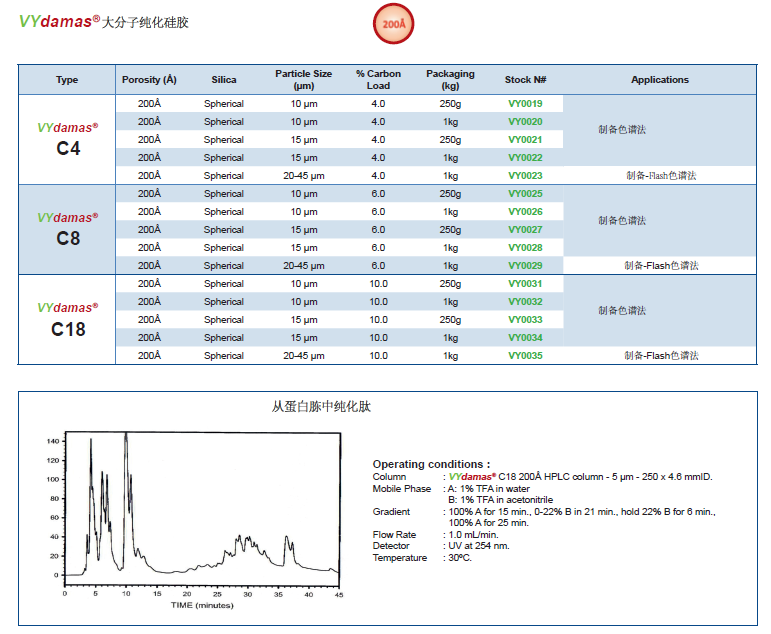Click the red 200Å circular badge

393,24
